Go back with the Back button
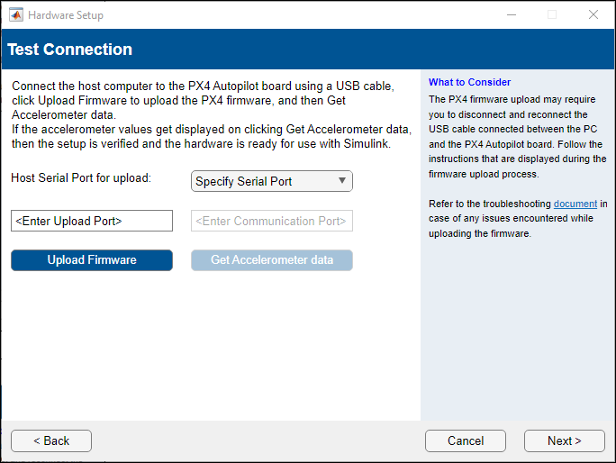This screenshot has height=463, width=616. click(x=51, y=441)
